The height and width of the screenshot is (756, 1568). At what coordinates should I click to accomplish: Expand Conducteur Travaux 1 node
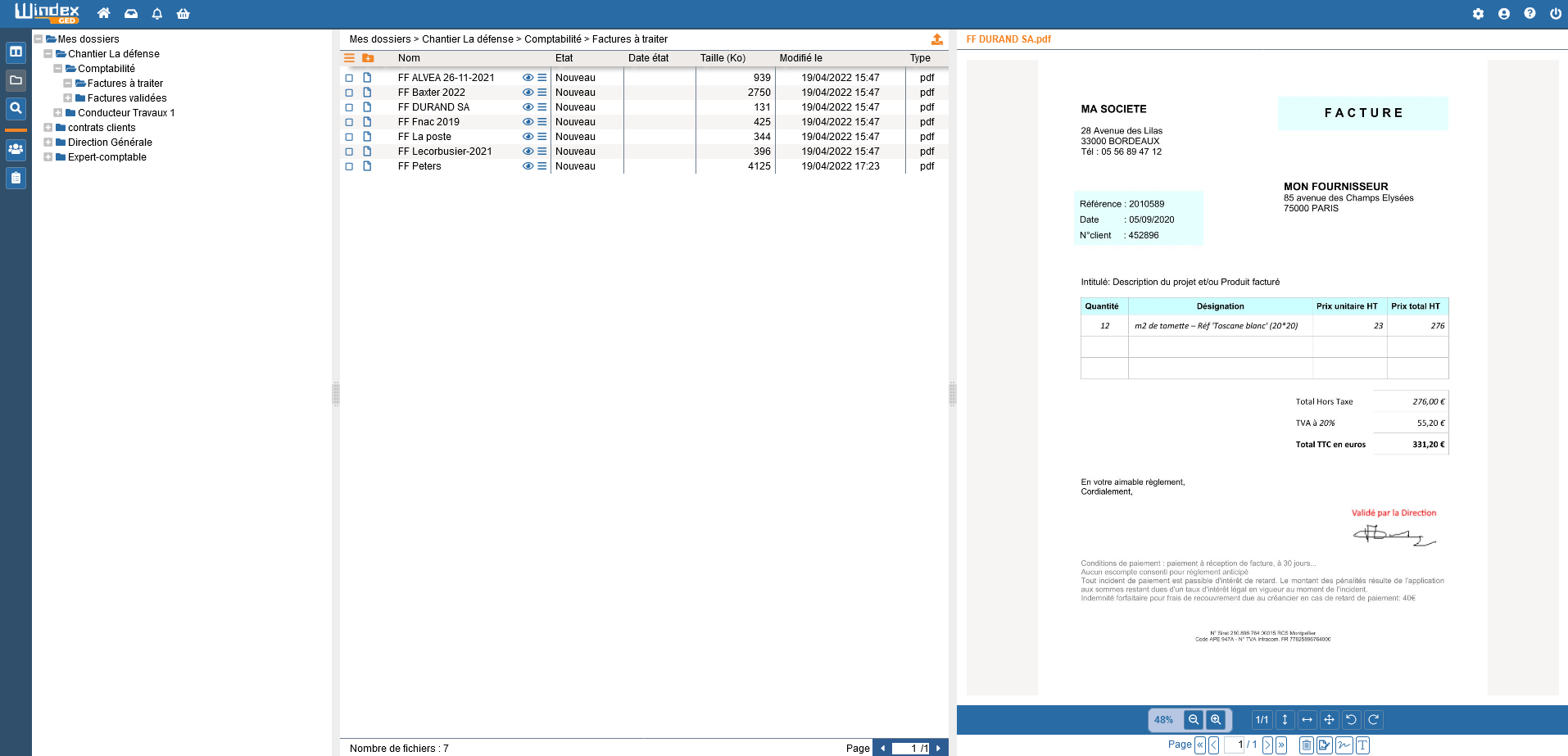coord(57,113)
